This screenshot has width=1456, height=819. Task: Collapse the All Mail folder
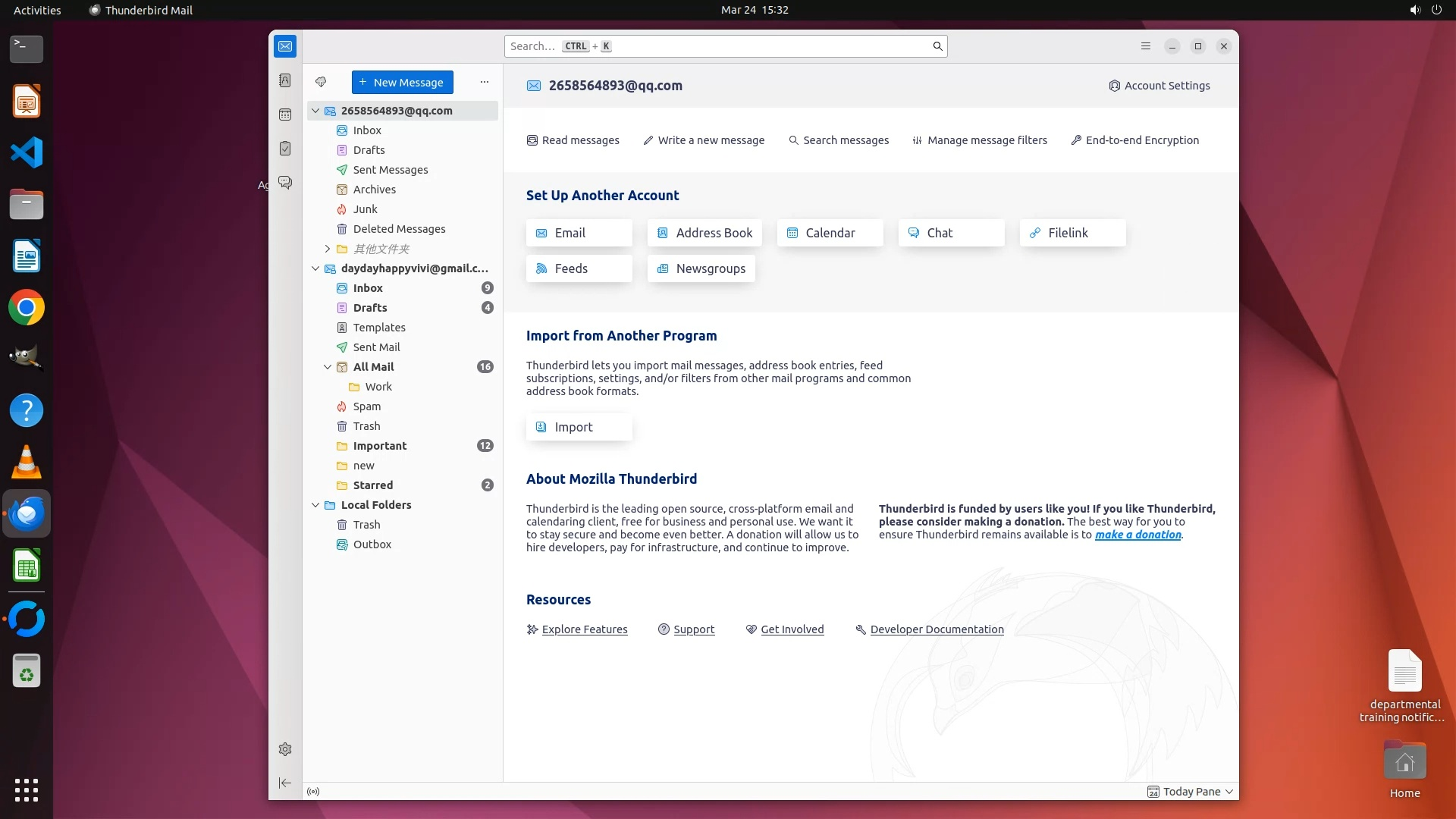click(x=328, y=367)
